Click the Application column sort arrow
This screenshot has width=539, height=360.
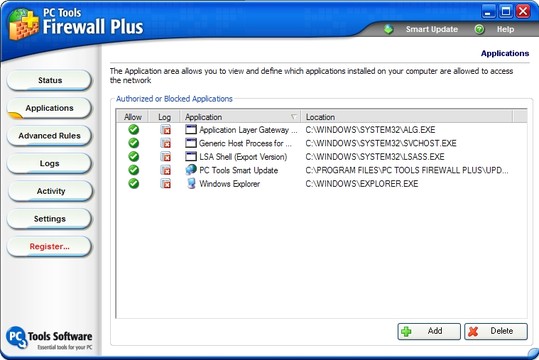click(x=294, y=117)
